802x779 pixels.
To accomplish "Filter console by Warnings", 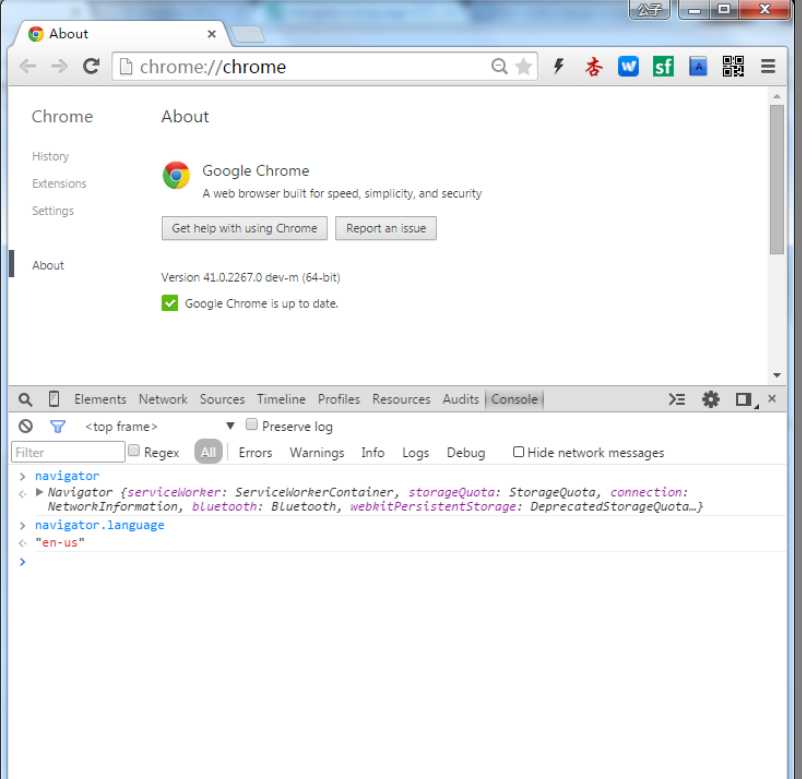I will (317, 453).
